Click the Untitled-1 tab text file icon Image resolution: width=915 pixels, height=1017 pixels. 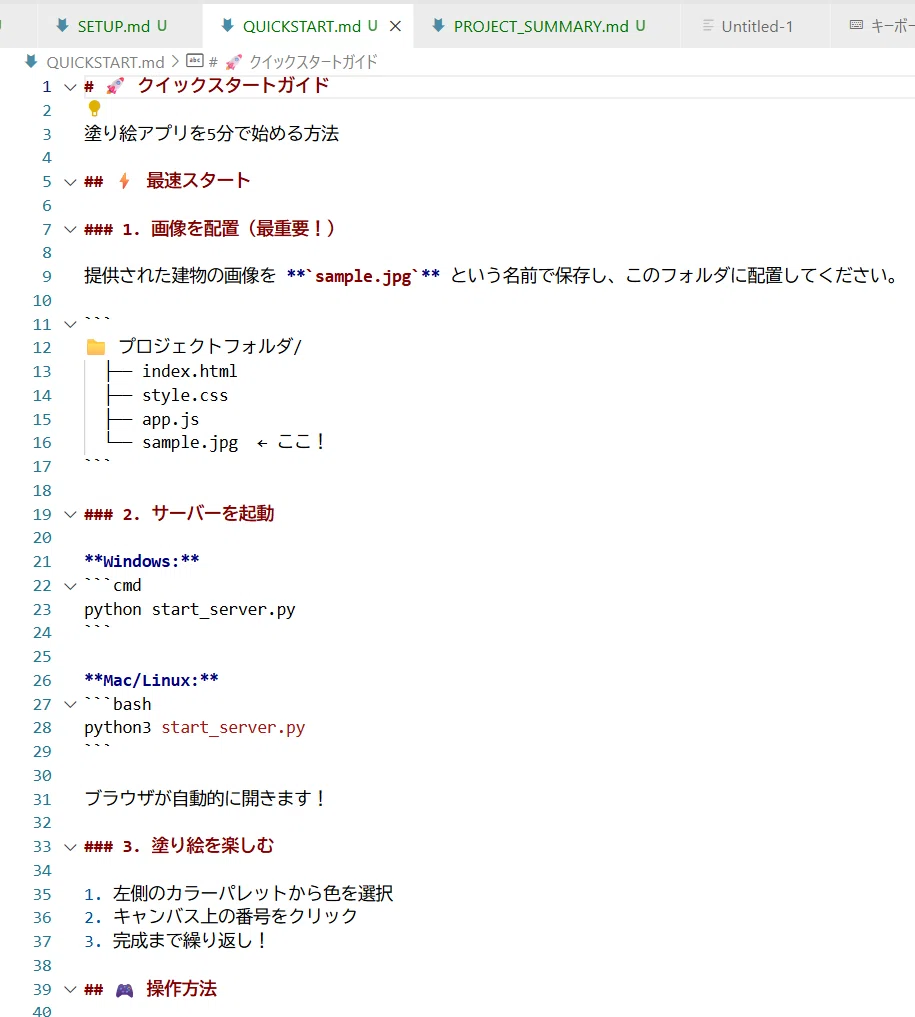pos(708,26)
